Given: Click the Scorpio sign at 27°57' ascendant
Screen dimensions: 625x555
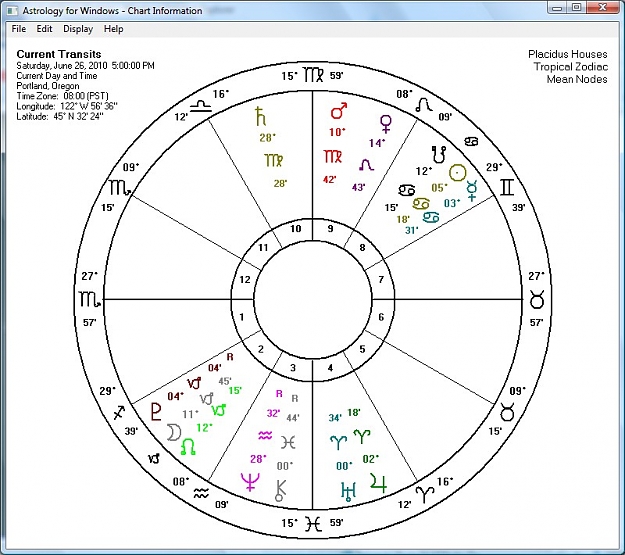Looking at the screenshot, I should tap(89, 299).
